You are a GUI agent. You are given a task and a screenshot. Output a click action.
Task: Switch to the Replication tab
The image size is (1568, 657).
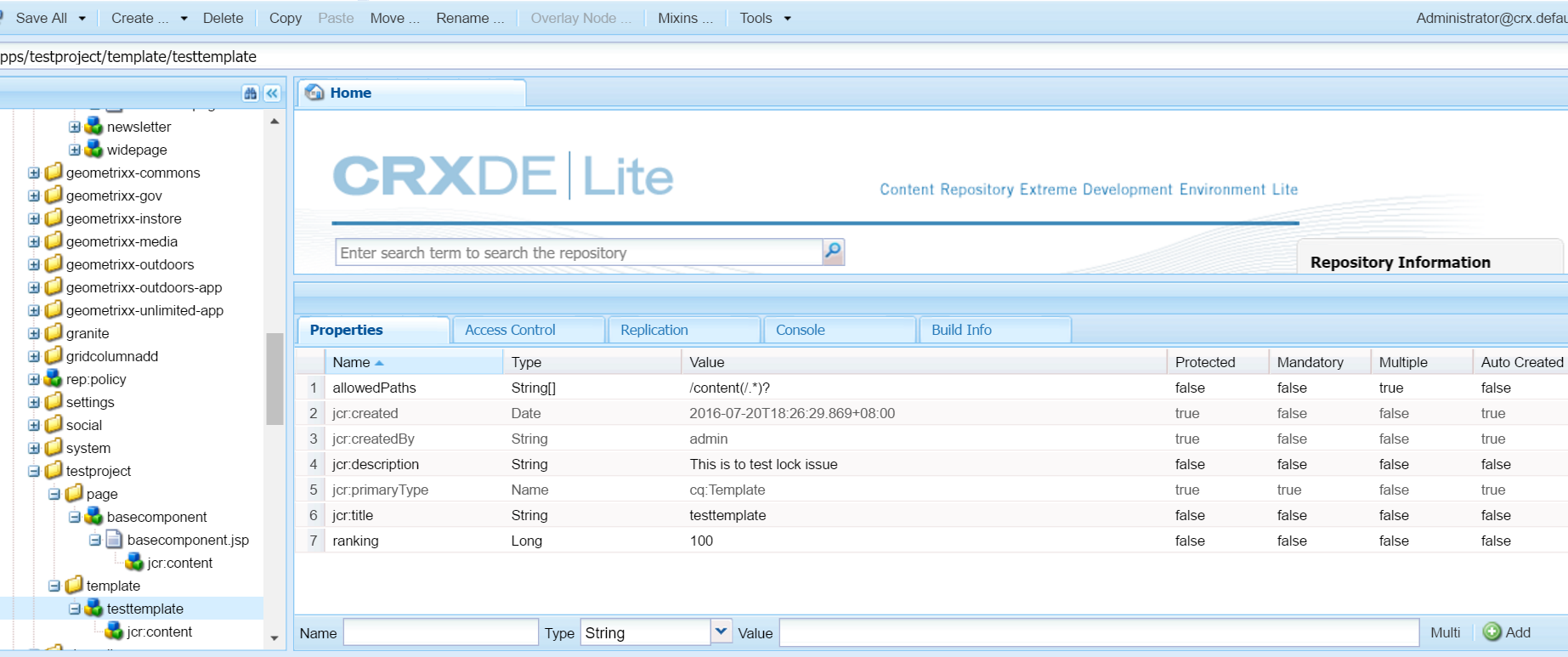click(x=684, y=330)
